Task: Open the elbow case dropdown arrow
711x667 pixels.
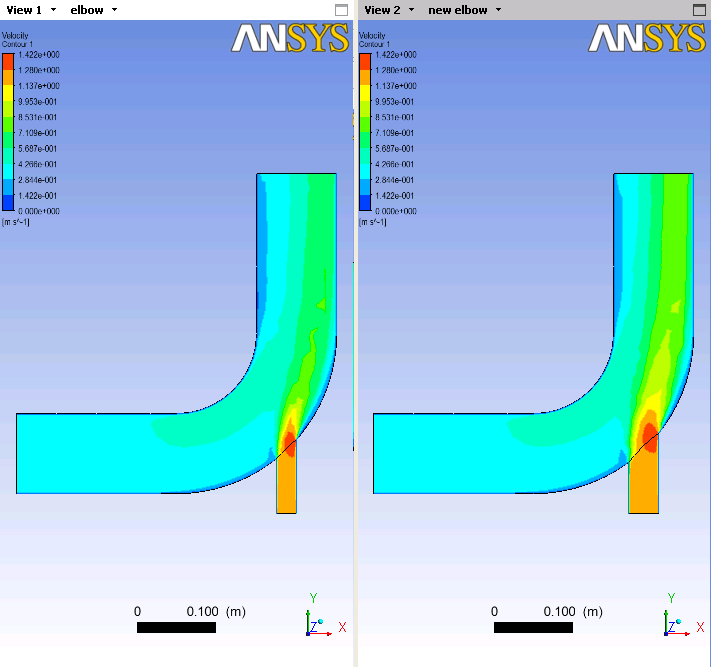Action: click(x=114, y=10)
